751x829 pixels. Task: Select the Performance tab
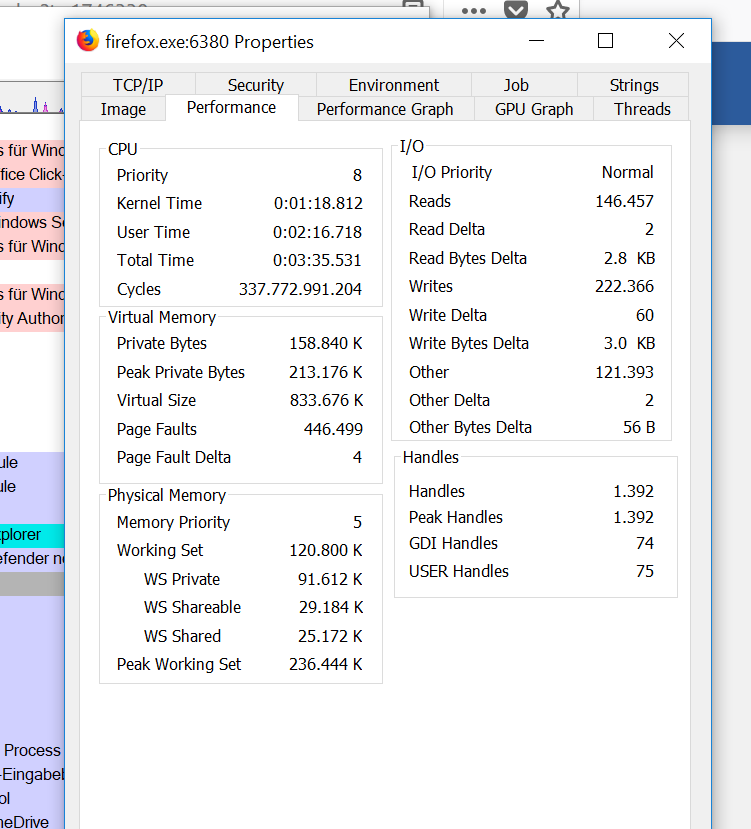(x=232, y=107)
